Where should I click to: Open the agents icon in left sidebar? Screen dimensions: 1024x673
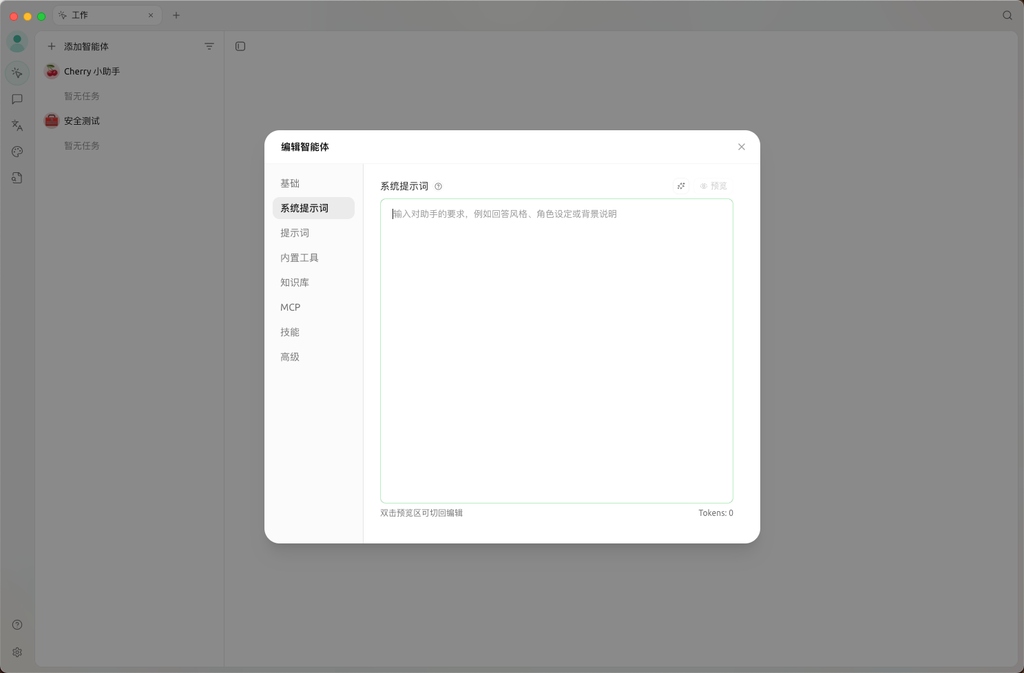click(x=17, y=72)
